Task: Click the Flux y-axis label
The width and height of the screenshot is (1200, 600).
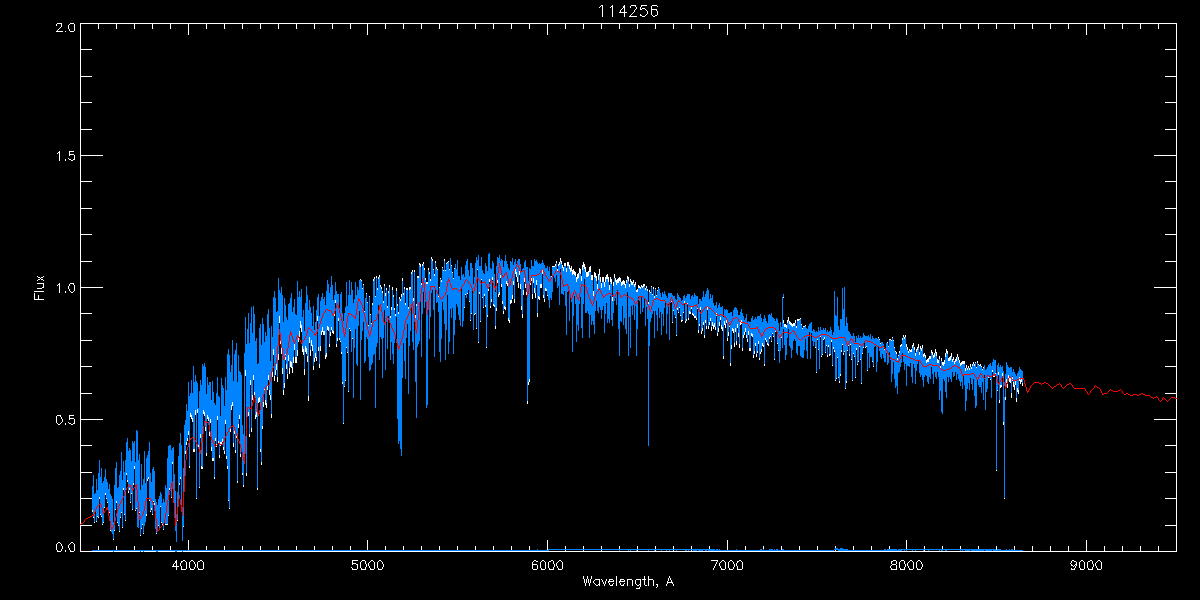Action: point(40,287)
